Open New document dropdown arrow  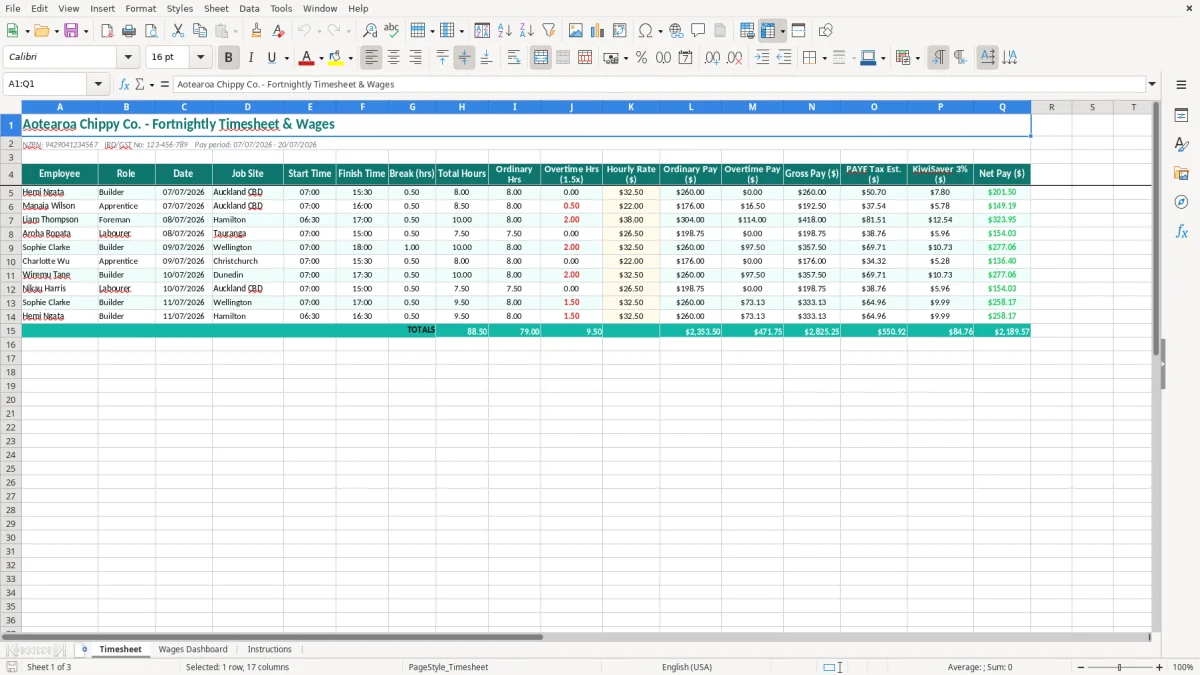tap(26, 31)
